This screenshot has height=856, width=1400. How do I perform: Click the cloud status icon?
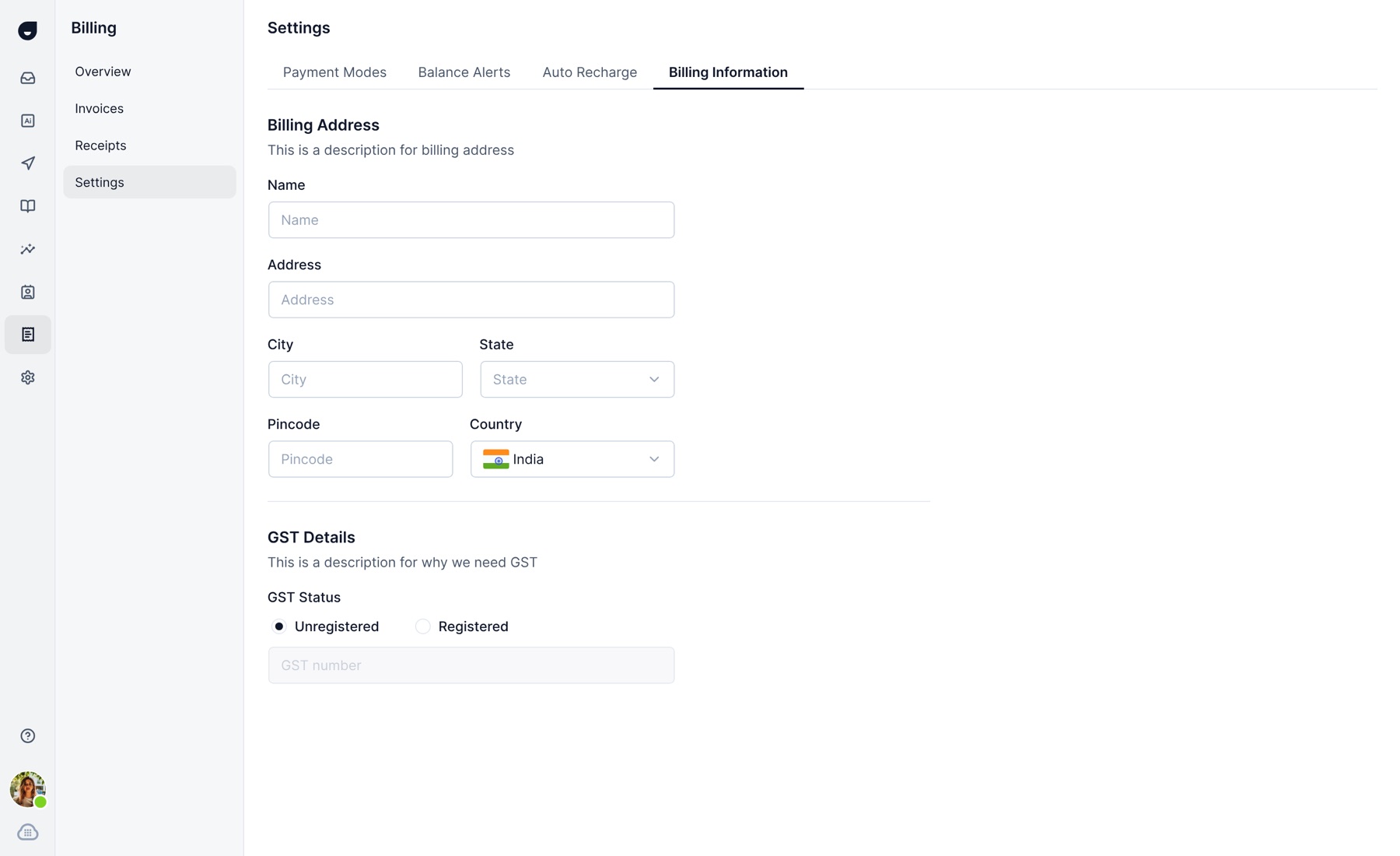(27, 832)
